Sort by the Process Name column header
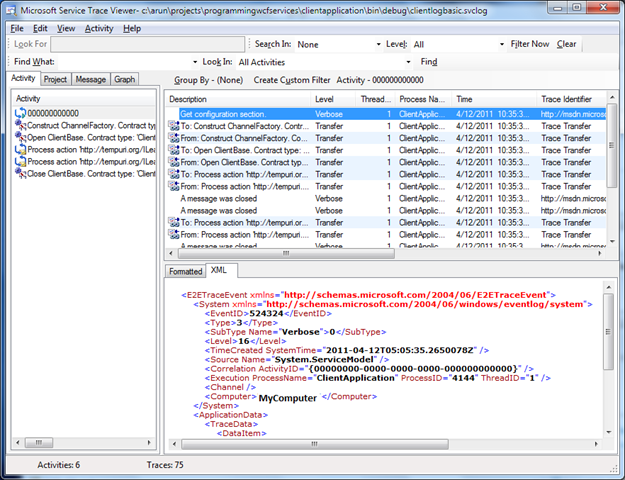Image resolution: width=625 pixels, height=480 pixels. pyautogui.click(x=423, y=99)
